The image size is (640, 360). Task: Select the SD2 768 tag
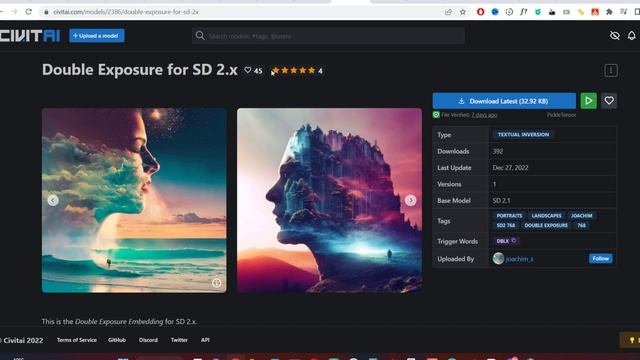click(x=505, y=225)
